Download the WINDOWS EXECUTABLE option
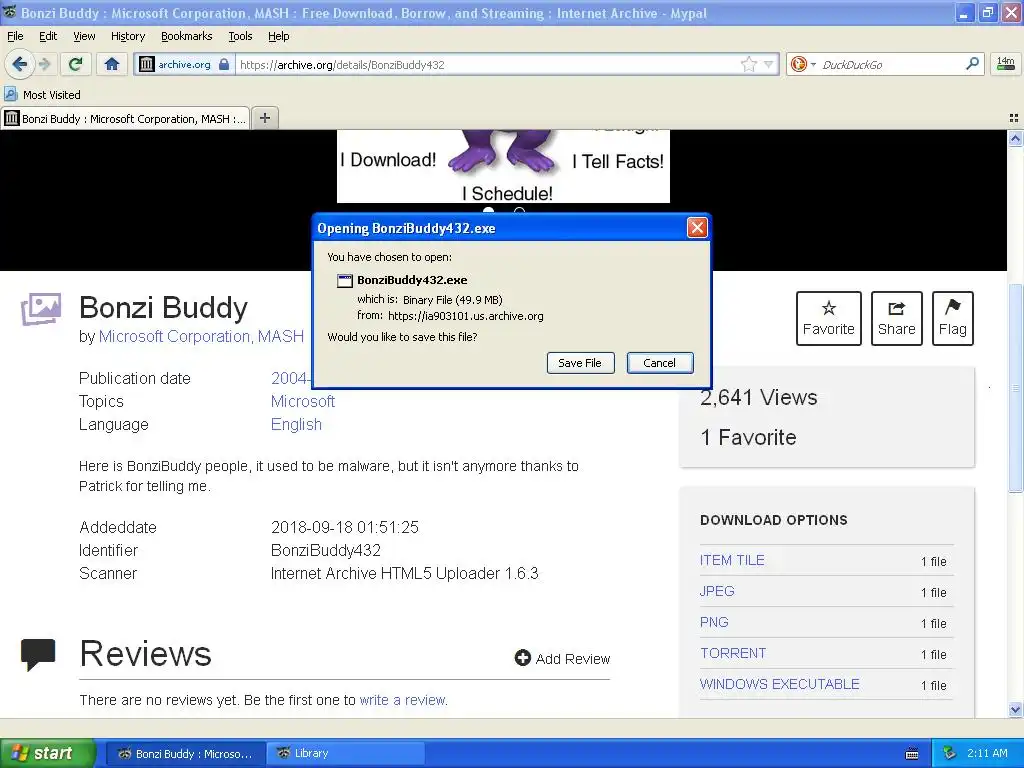Screen dimensions: 1024x768 (x=779, y=684)
